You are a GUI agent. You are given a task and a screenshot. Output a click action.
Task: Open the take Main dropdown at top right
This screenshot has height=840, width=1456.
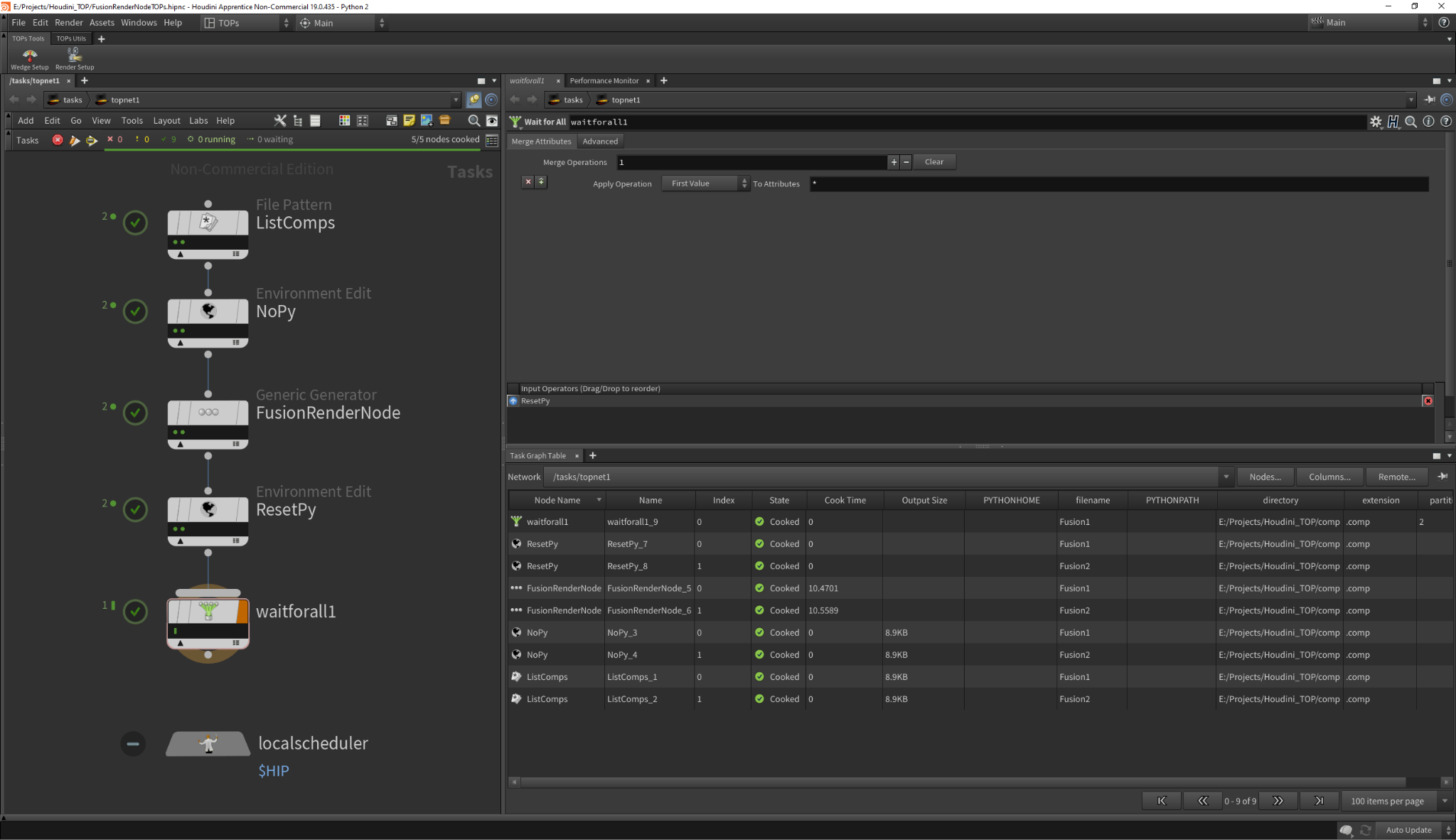tap(1369, 23)
